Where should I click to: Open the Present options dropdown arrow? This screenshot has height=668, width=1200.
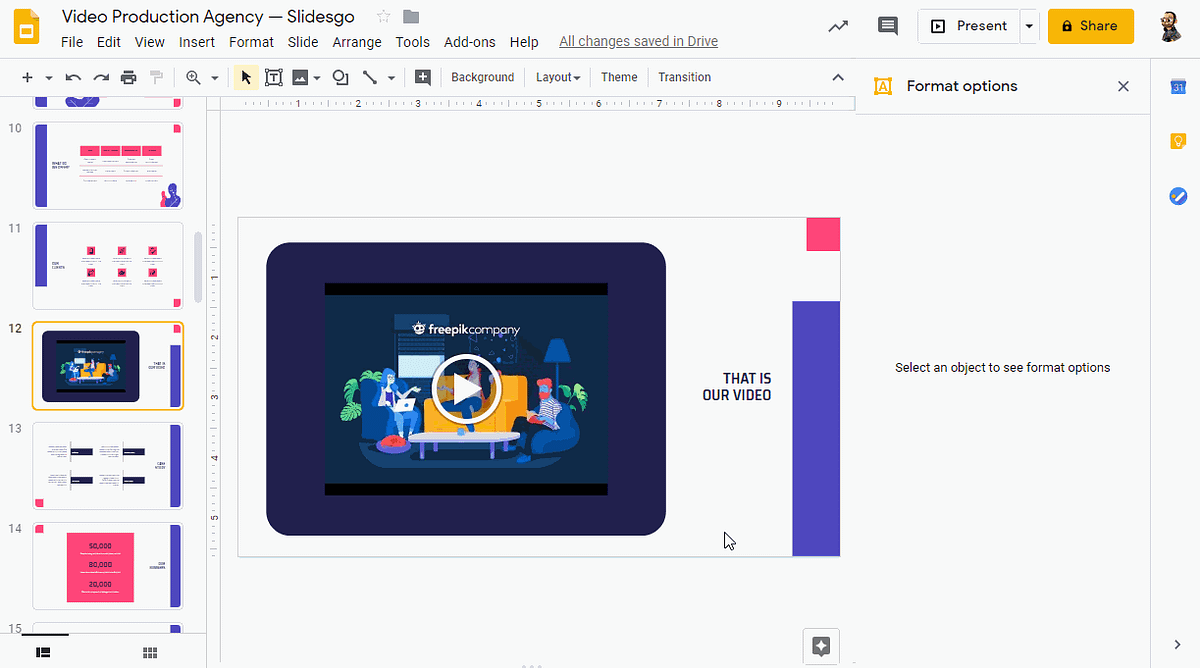[x=1029, y=26]
